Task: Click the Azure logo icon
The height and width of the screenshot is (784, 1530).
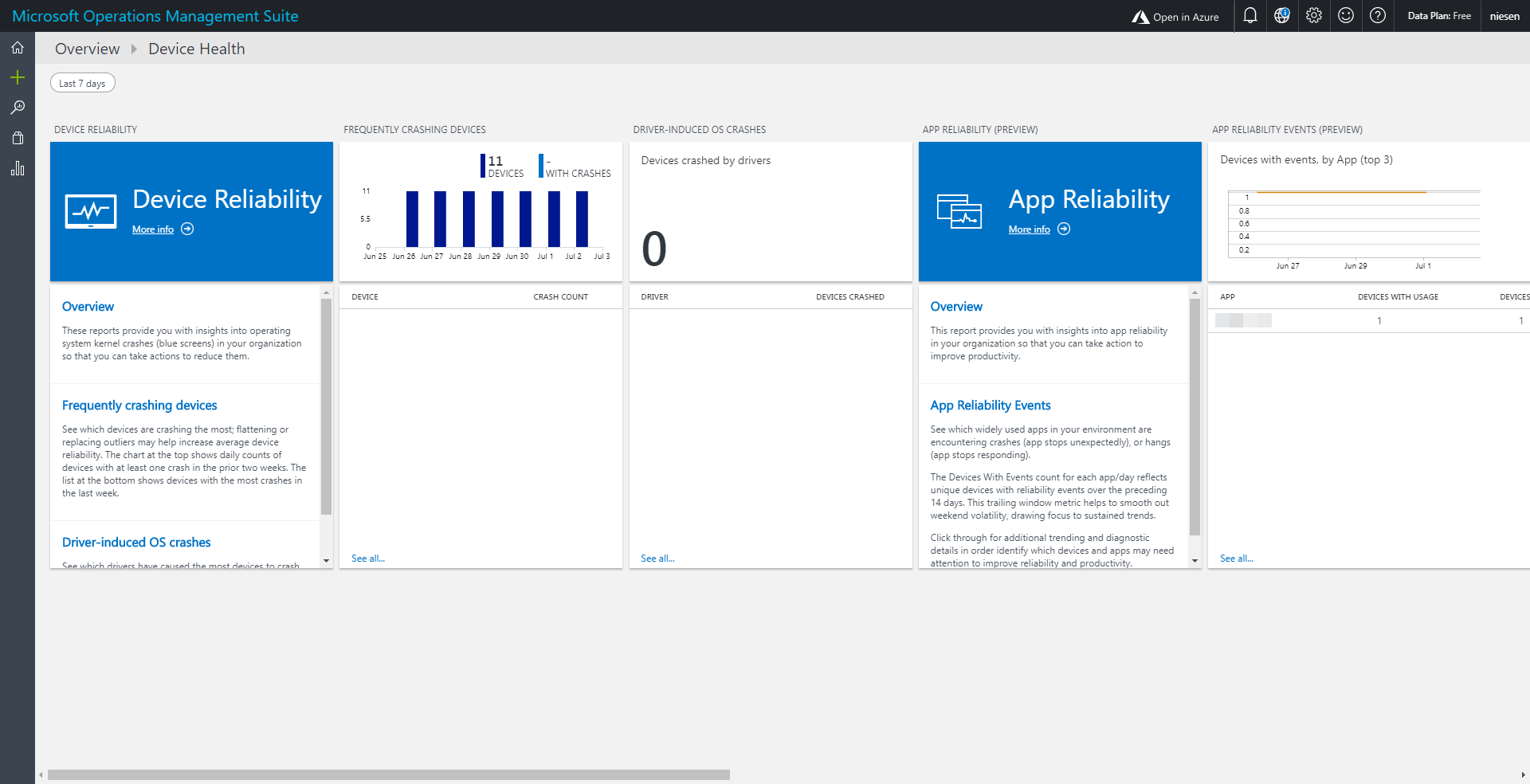Action: [1140, 17]
